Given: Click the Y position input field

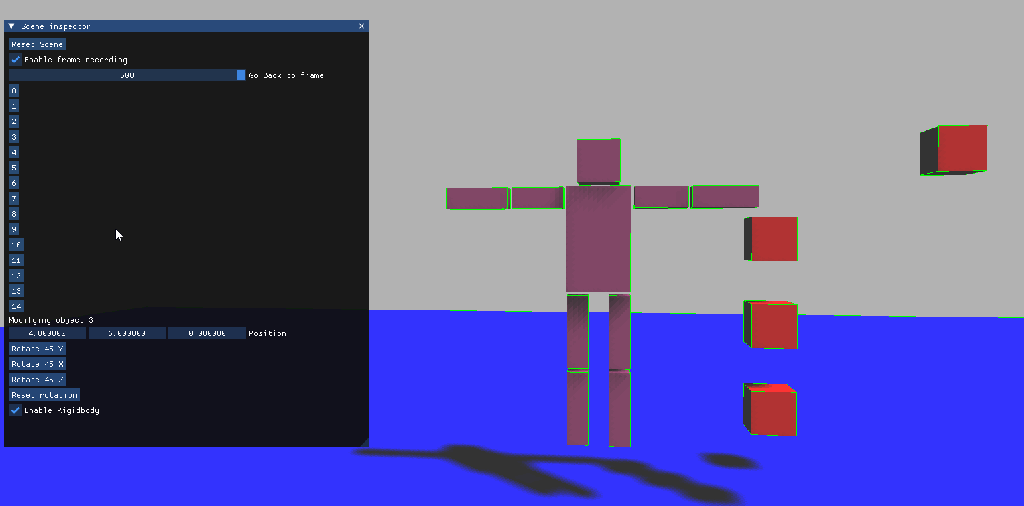Looking at the screenshot, I should (x=127, y=333).
